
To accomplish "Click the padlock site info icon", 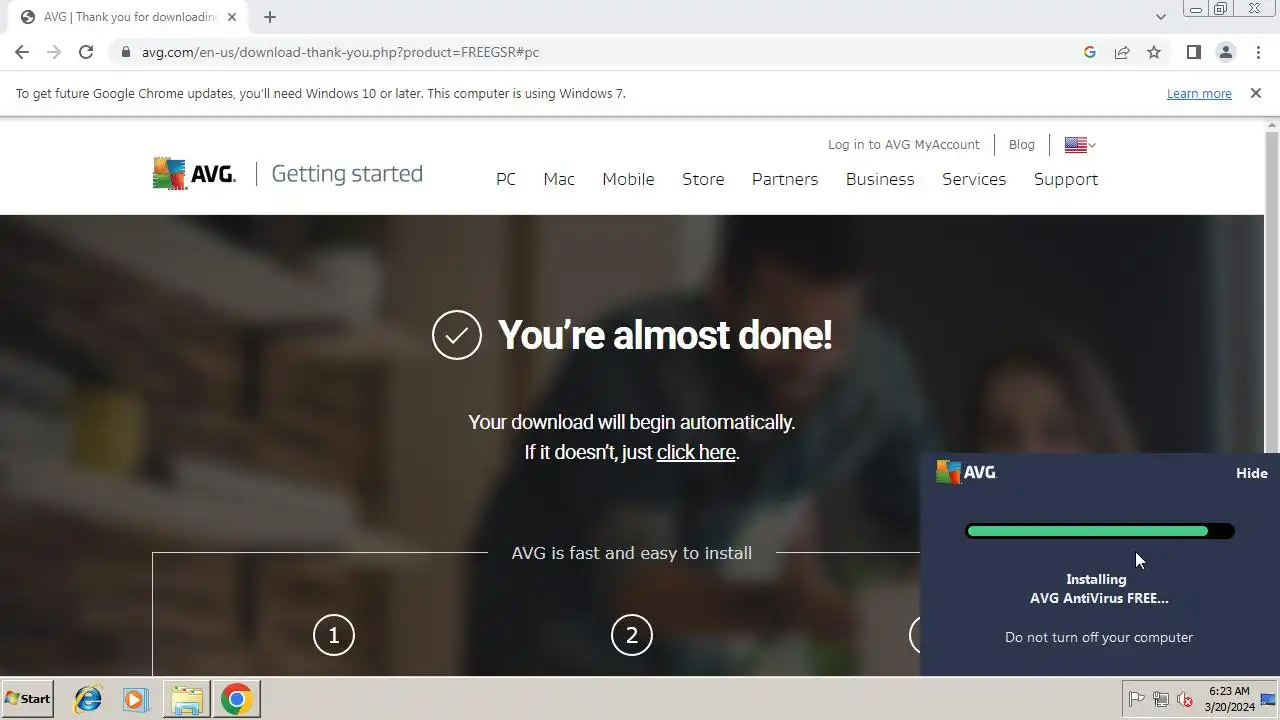I will click(125, 52).
